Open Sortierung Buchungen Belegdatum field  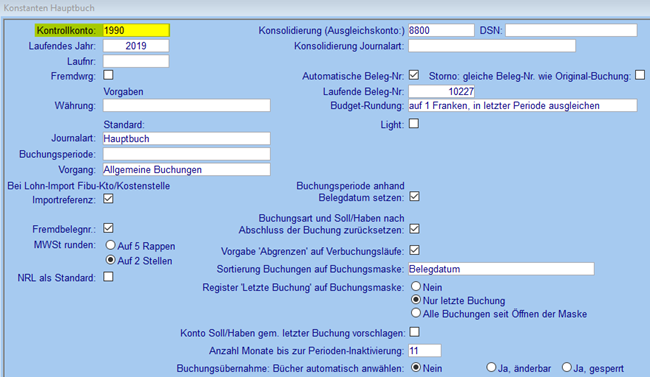[501, 269]
